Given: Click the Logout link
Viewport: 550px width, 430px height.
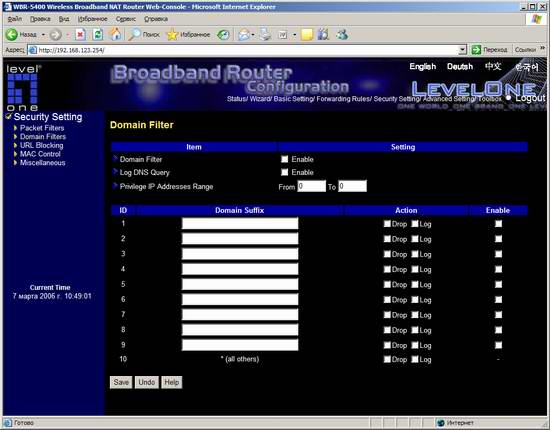Looking at the screenshot, I should coord(530,98).
